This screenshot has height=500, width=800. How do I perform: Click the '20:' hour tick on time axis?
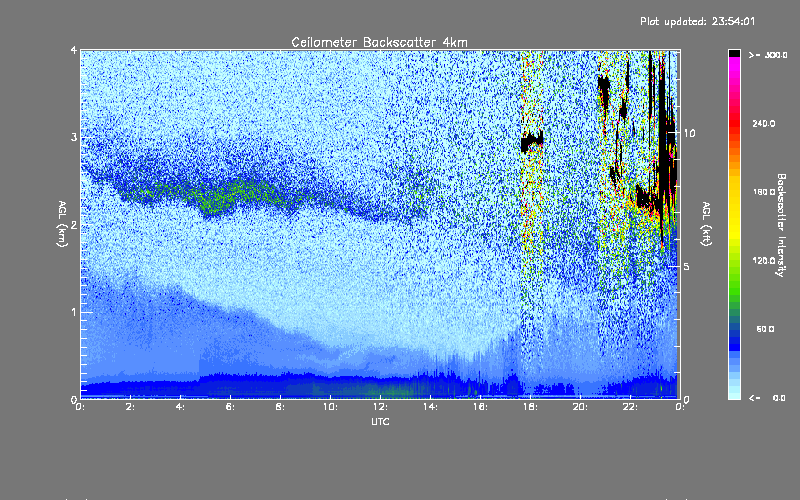(580, 407)
